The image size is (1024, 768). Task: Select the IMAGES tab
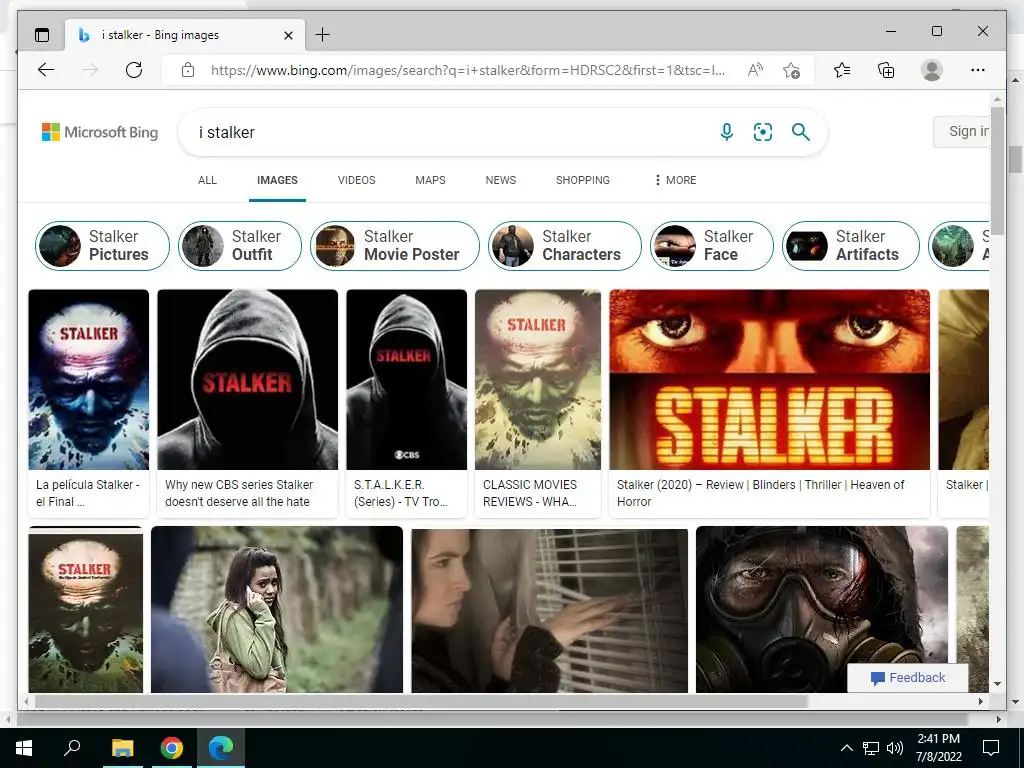tap(277, 180)
